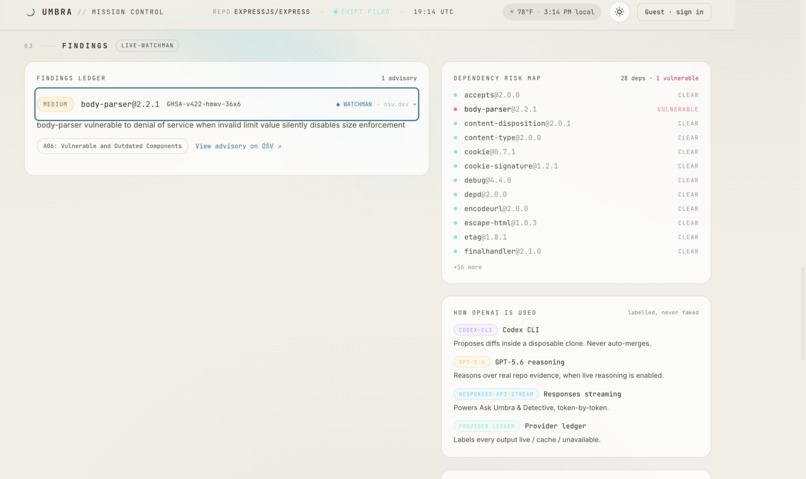Click the red dot beside body-parser dependency
The image size is (806, 479).
[455, 109]
